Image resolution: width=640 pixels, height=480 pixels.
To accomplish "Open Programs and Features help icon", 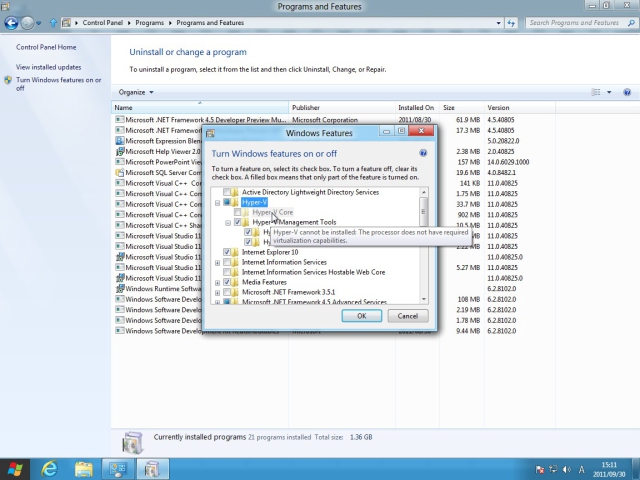I will pos(627,92).
